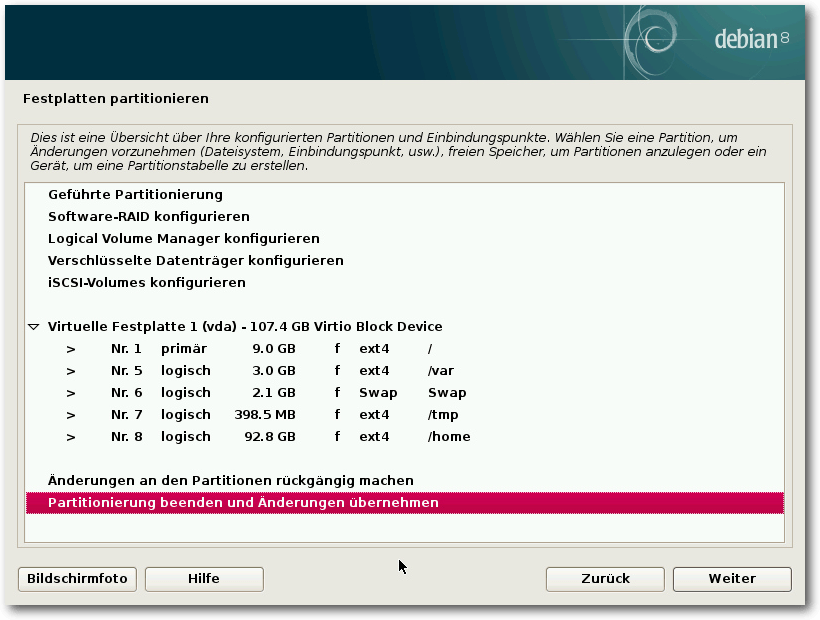This screenshot has width=820, height=620.
Task: Click the 92.8 GB size value
Action: point(270,437)
